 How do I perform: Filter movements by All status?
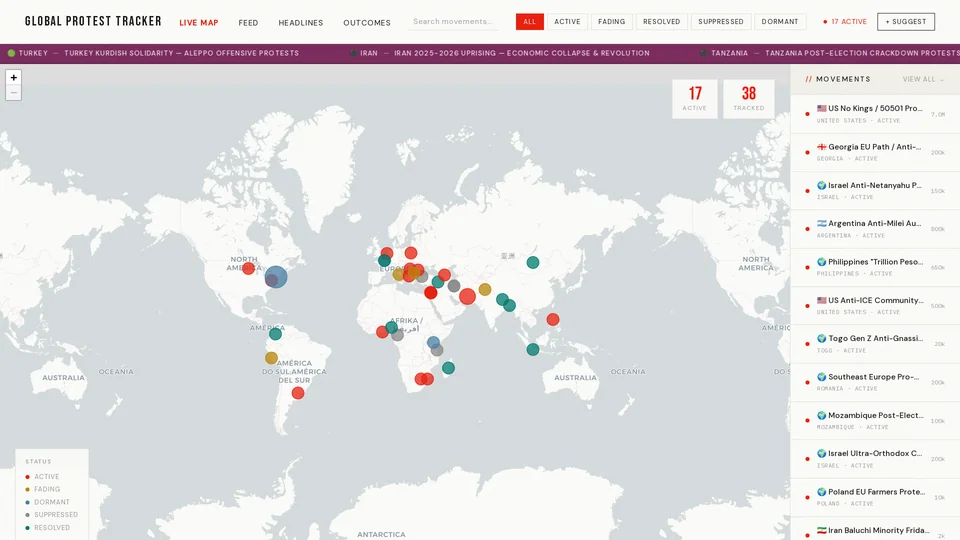(x=530, y=21)
